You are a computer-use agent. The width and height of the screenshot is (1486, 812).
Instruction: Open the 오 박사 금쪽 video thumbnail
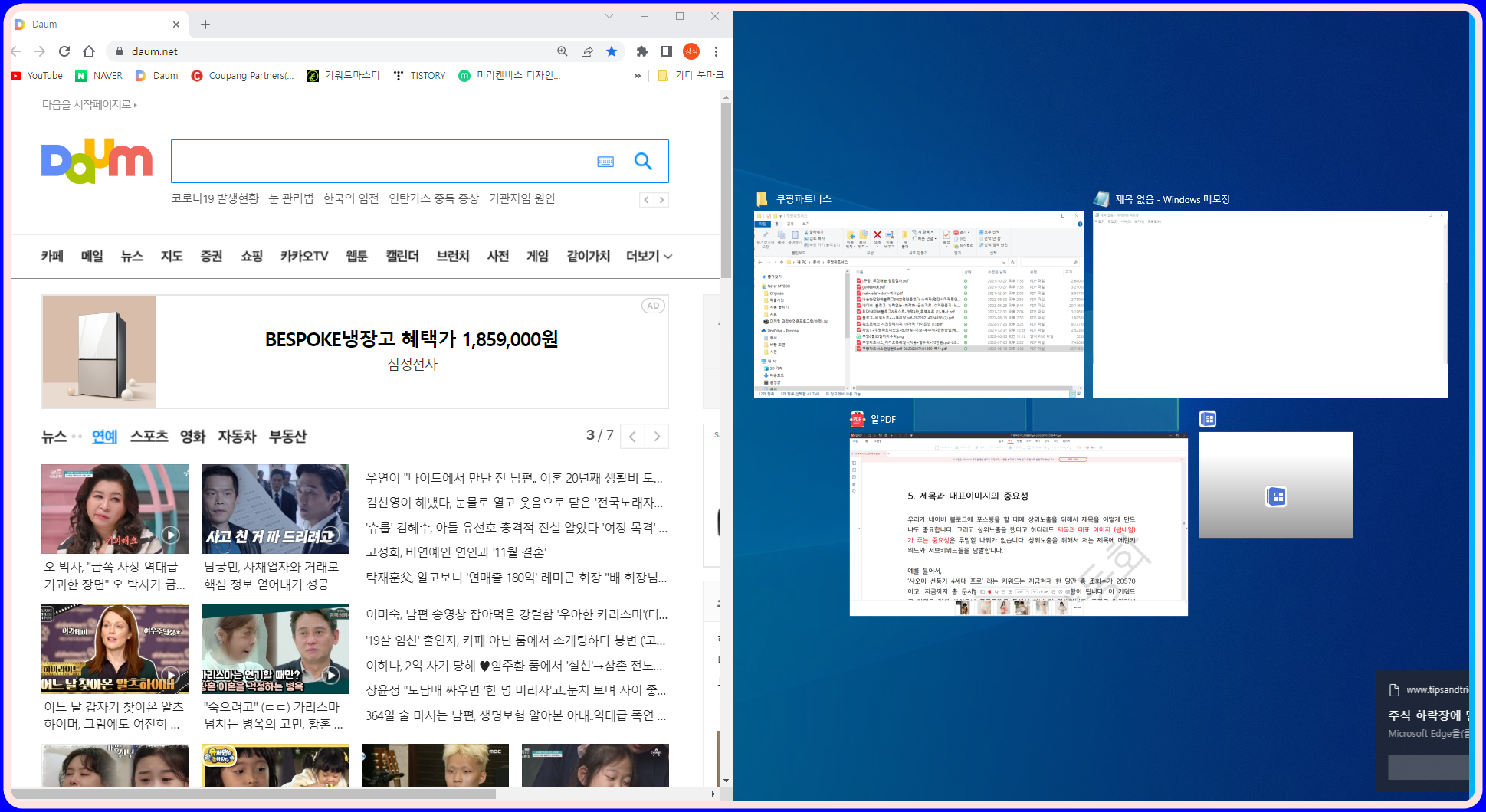115,509
